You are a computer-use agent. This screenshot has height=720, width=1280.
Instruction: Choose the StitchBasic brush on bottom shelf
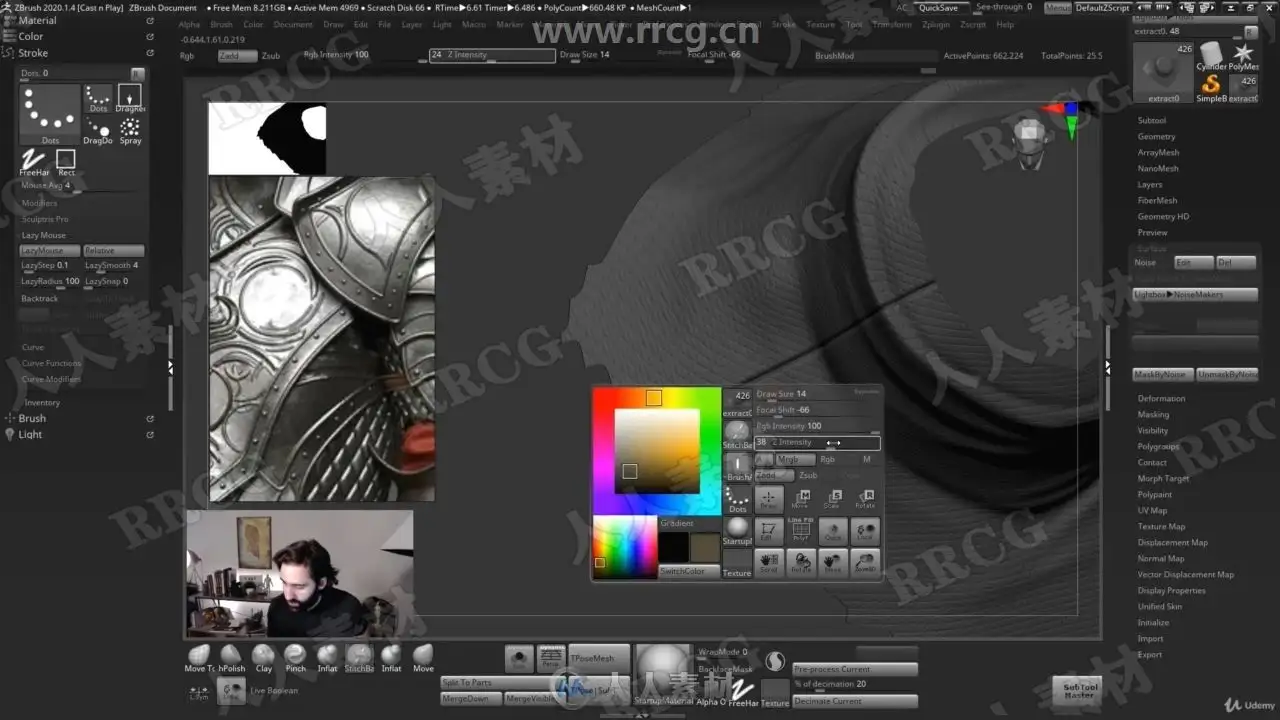[x=359, y=658]
